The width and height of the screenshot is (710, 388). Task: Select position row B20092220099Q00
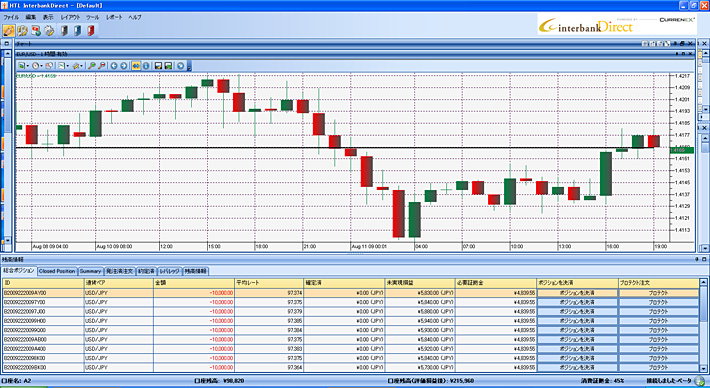[x=350, y=330]
